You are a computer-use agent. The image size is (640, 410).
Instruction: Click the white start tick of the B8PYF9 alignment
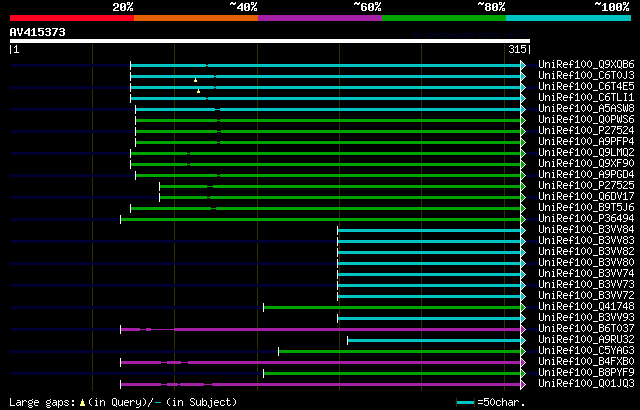coord(263,373)
